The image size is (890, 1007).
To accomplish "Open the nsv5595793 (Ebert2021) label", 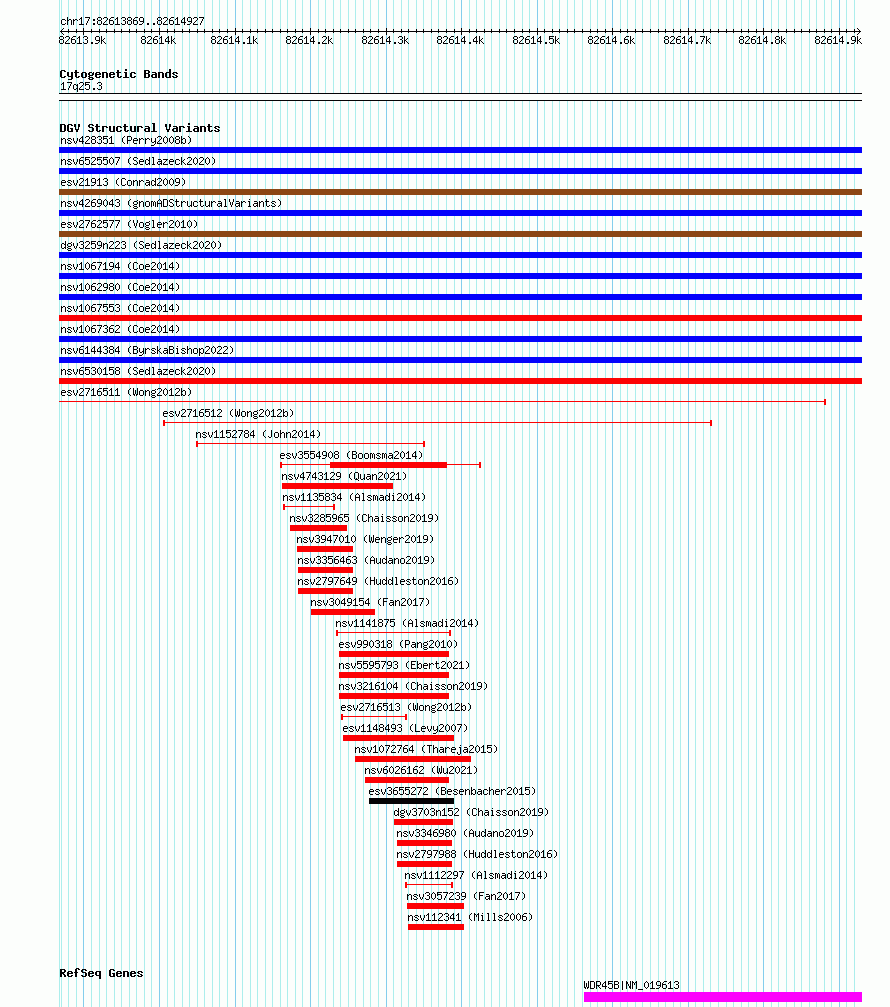I will 404,665.
